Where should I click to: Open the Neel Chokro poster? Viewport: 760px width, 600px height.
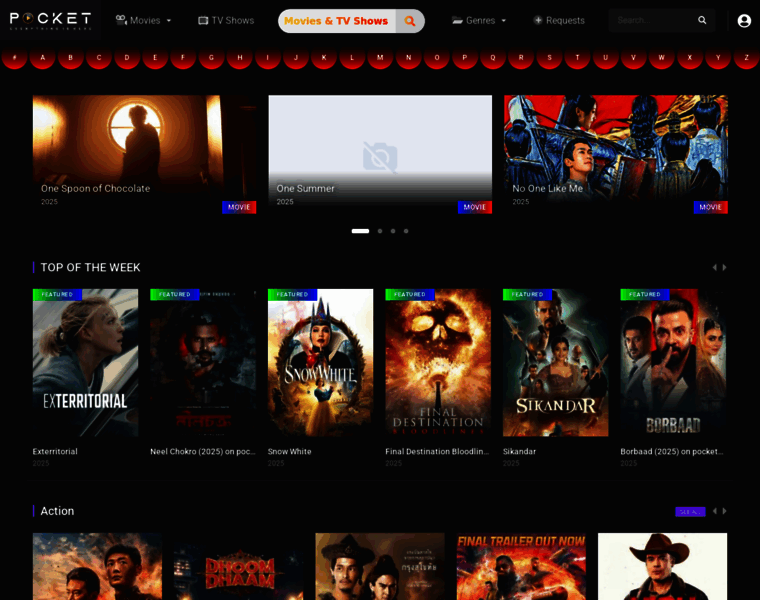[x=203, y=363]
